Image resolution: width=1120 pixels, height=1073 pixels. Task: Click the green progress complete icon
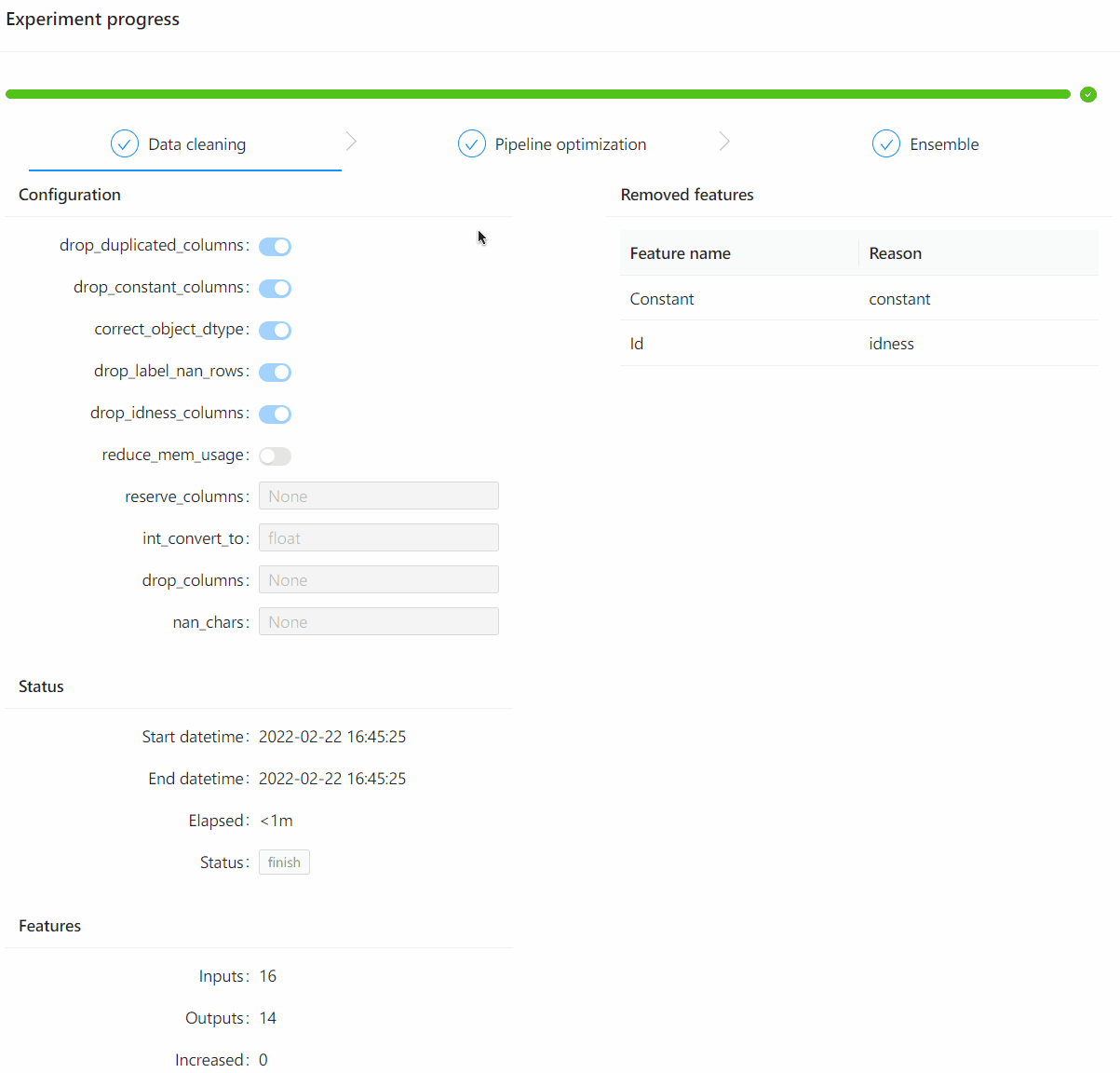pyautogui.click(x=1088, y=94)
